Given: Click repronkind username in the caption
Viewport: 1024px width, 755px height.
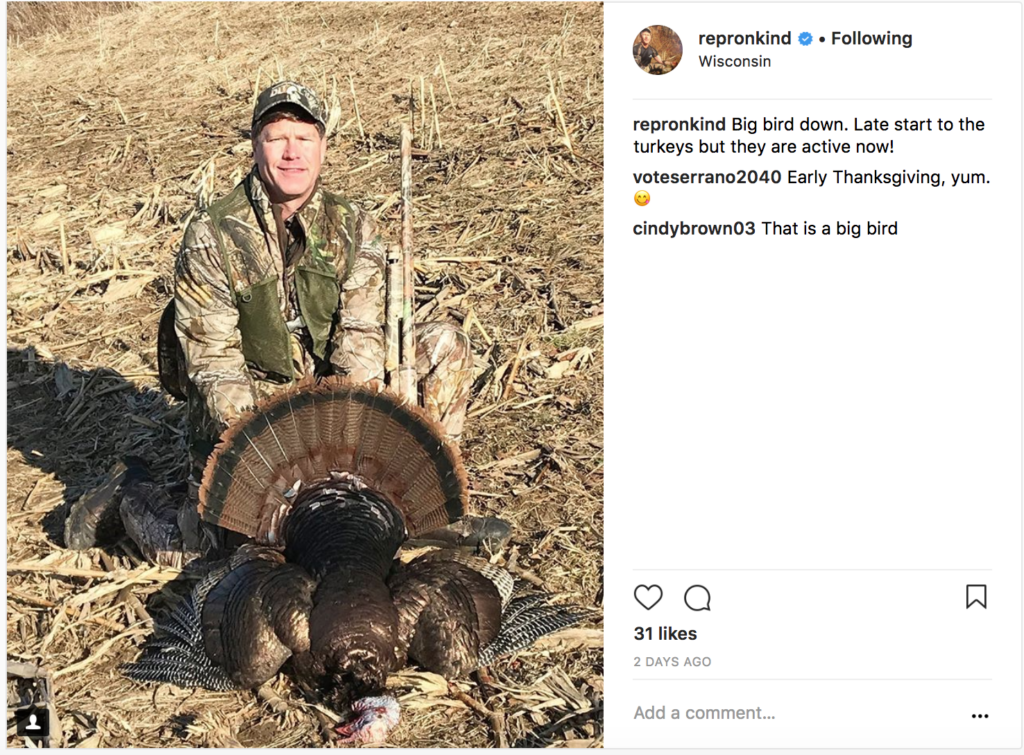Looking at the screenshot, I should pos(679,124).
